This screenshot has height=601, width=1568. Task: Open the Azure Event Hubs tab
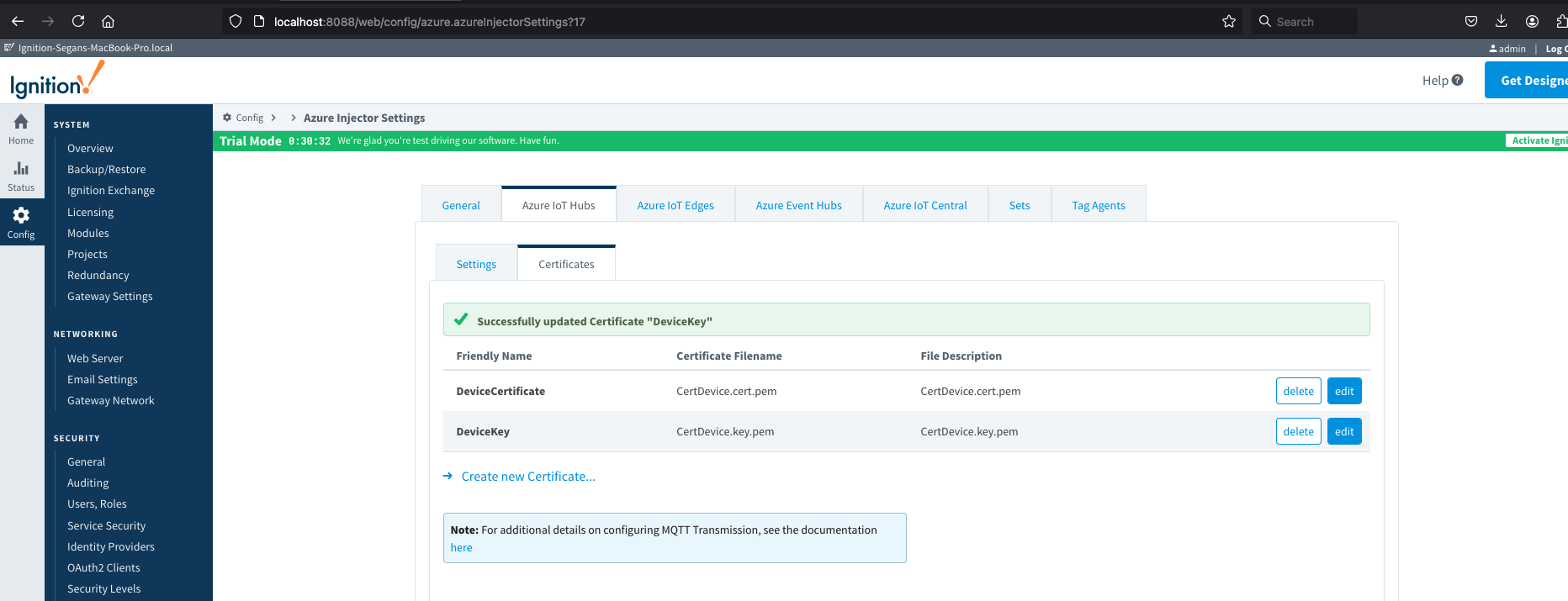[x=798, y=205]
